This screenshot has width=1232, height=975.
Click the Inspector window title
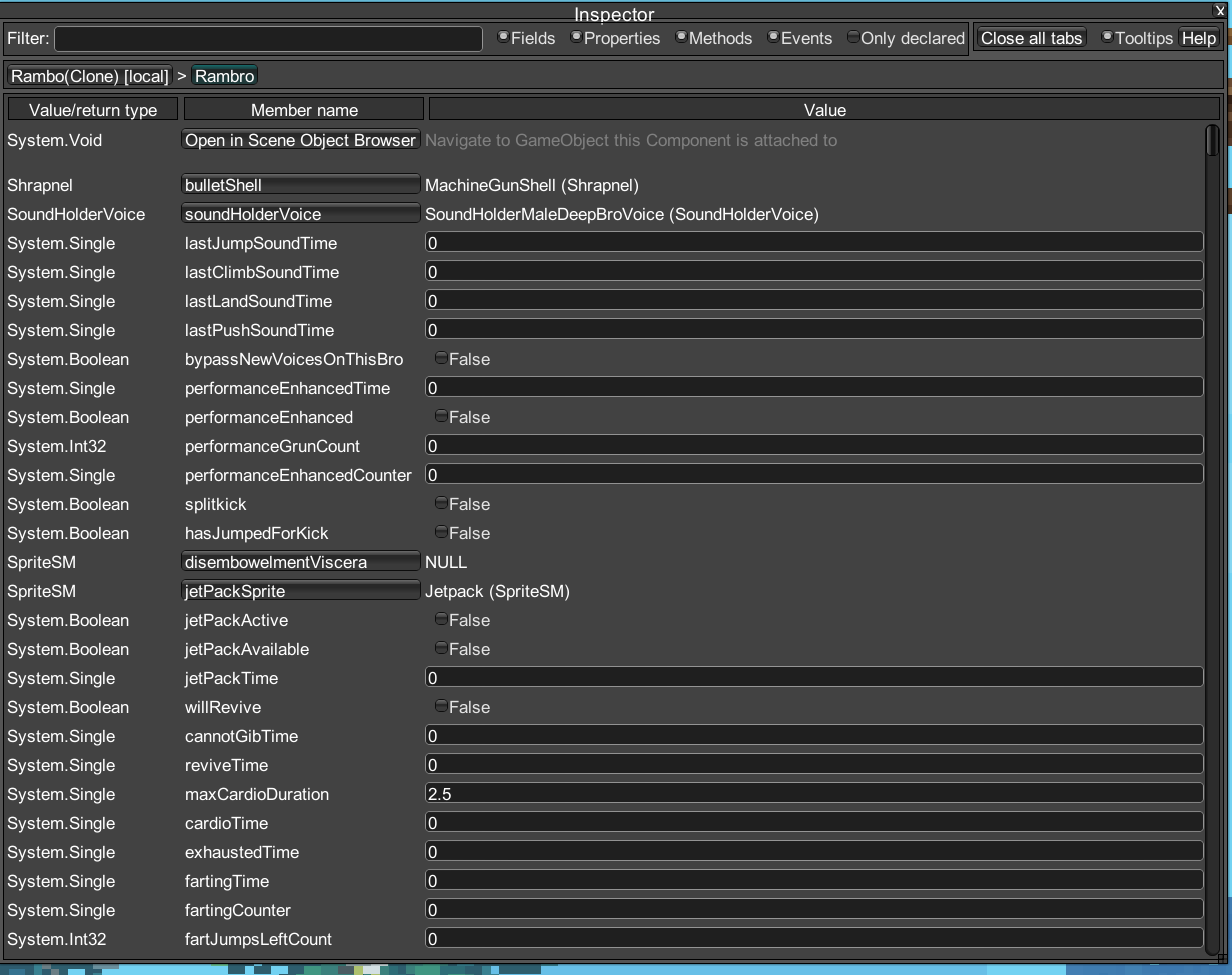point(614,14)
